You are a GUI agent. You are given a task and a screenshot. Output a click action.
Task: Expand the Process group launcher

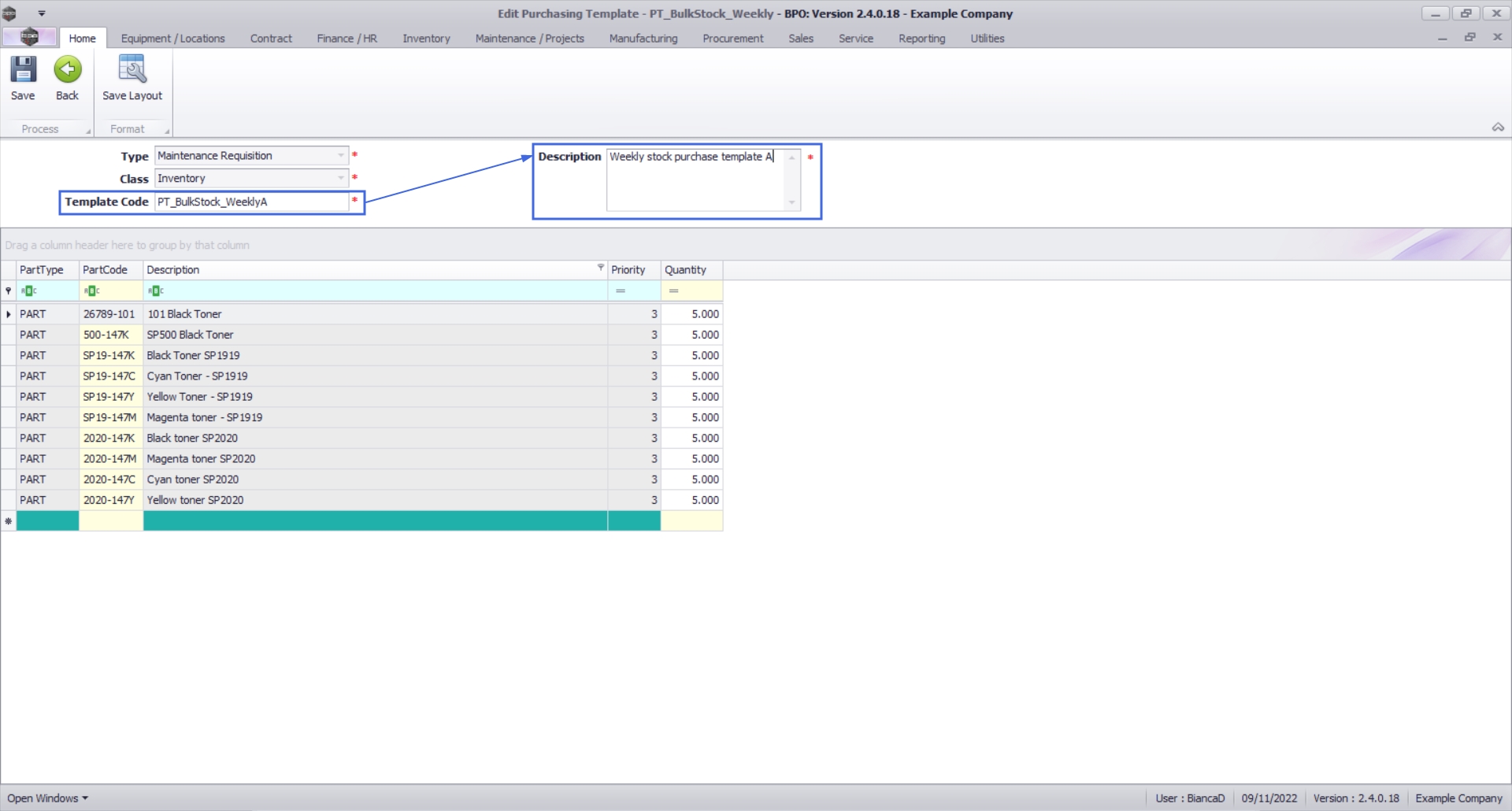coord(88,131)
